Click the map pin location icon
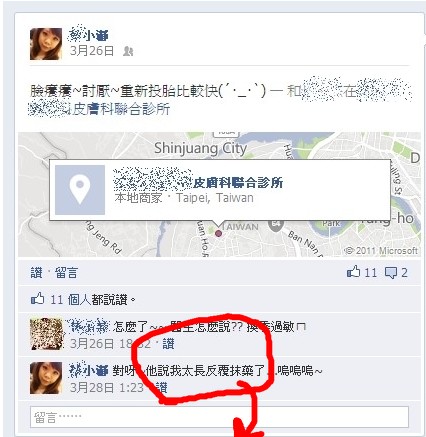The height and width of the screenshot is (437, 426). point(80,190)
